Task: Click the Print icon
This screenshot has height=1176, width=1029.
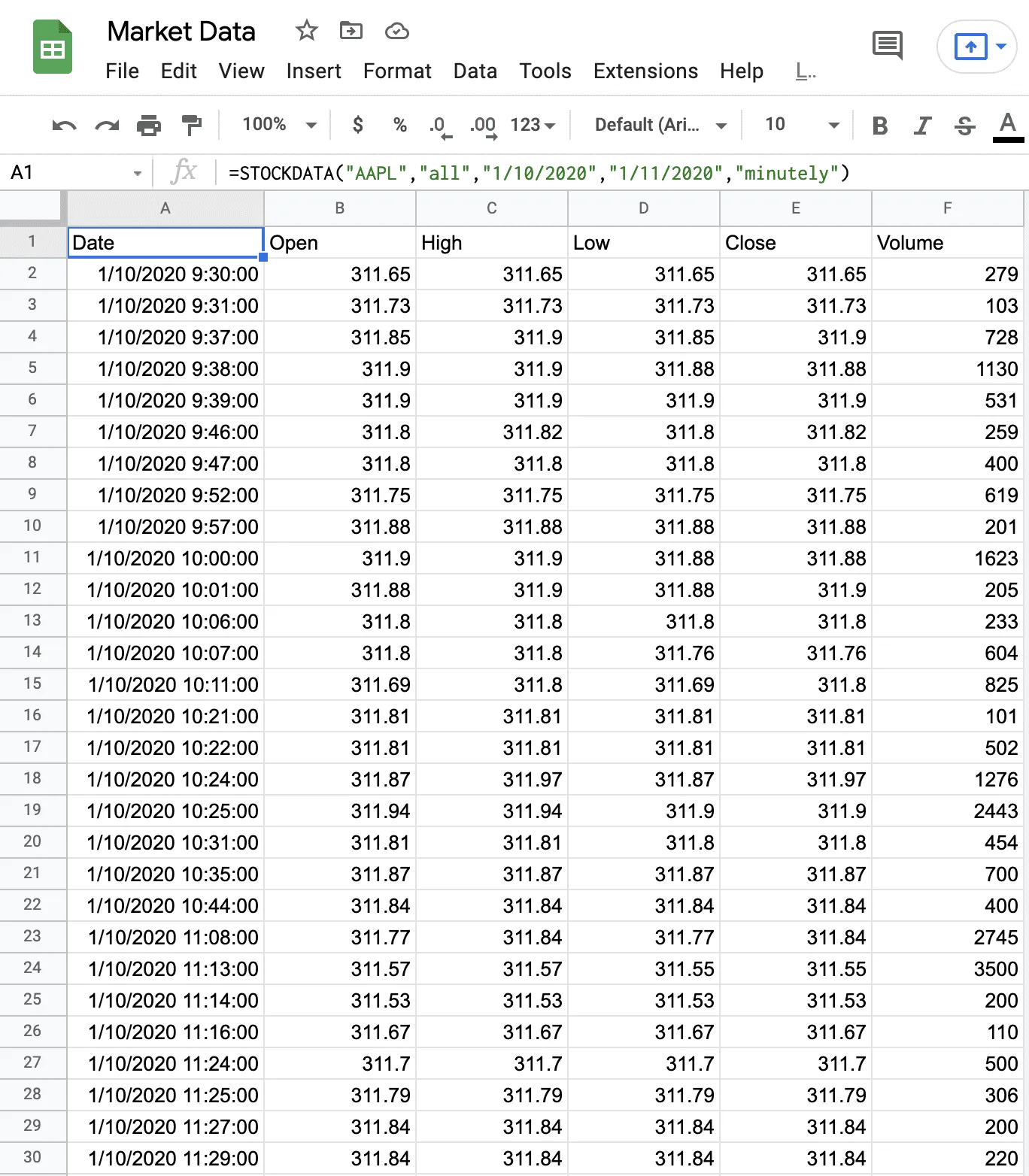Action: click(149, 125)
